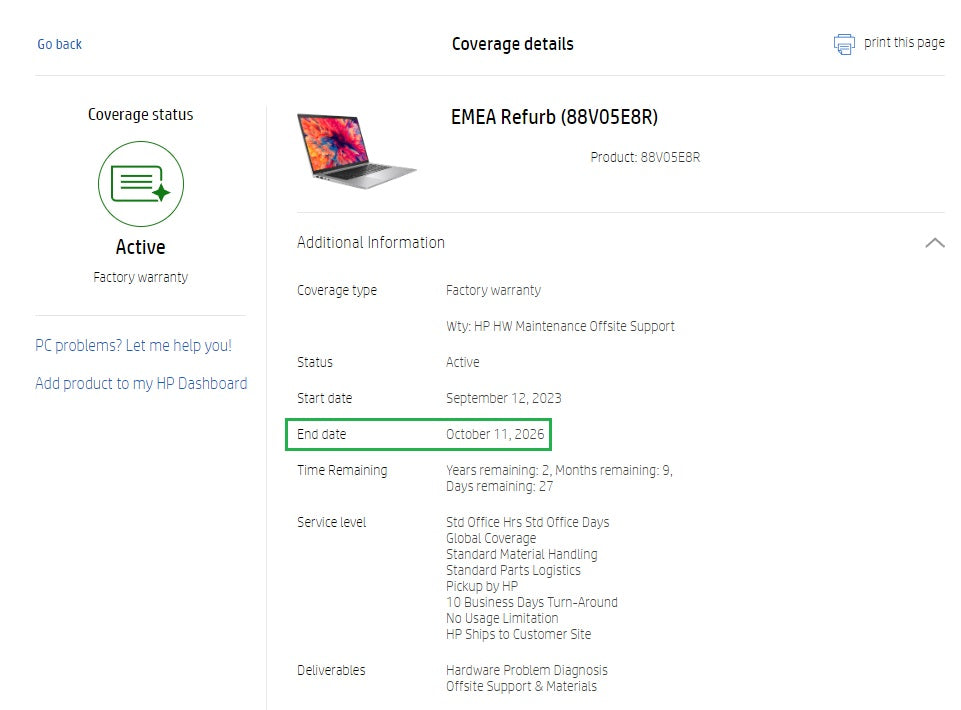Click the 'Wty: HP HW Maintenance Offsite Support' text
961x710 pixels.
coord(560,326)
